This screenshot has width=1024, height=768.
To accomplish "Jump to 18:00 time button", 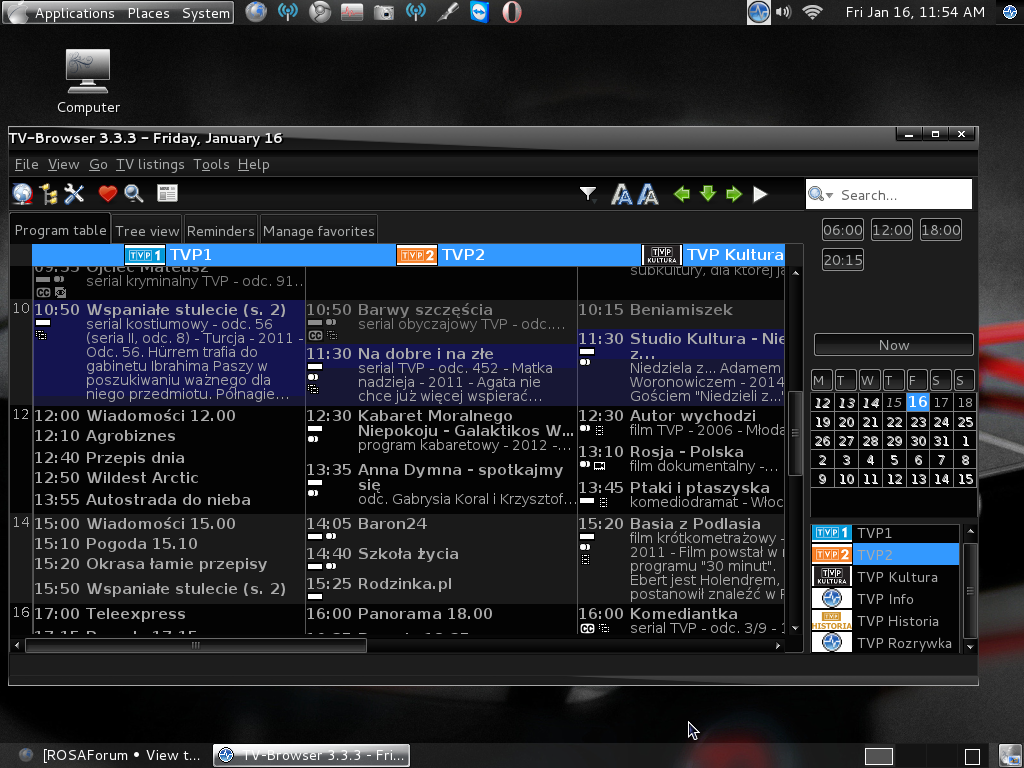I will [x=940, y=230].
